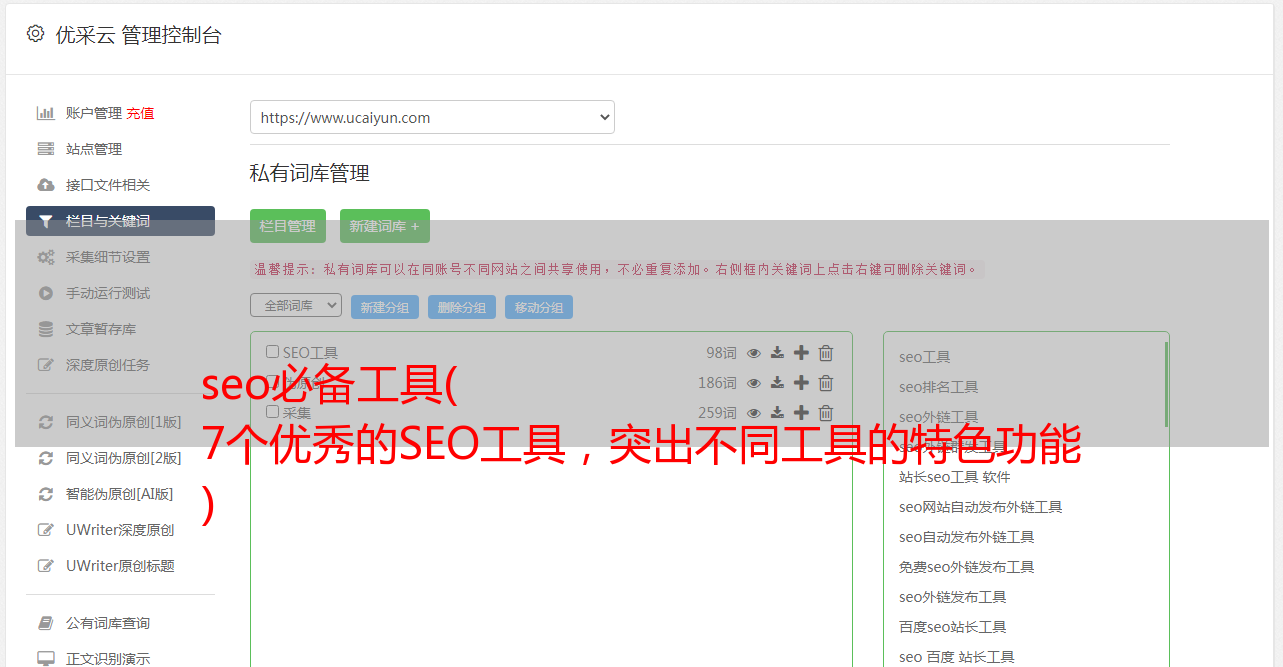
Task: Select keyword seo自动发布外链工具
Action: (967, 537)
